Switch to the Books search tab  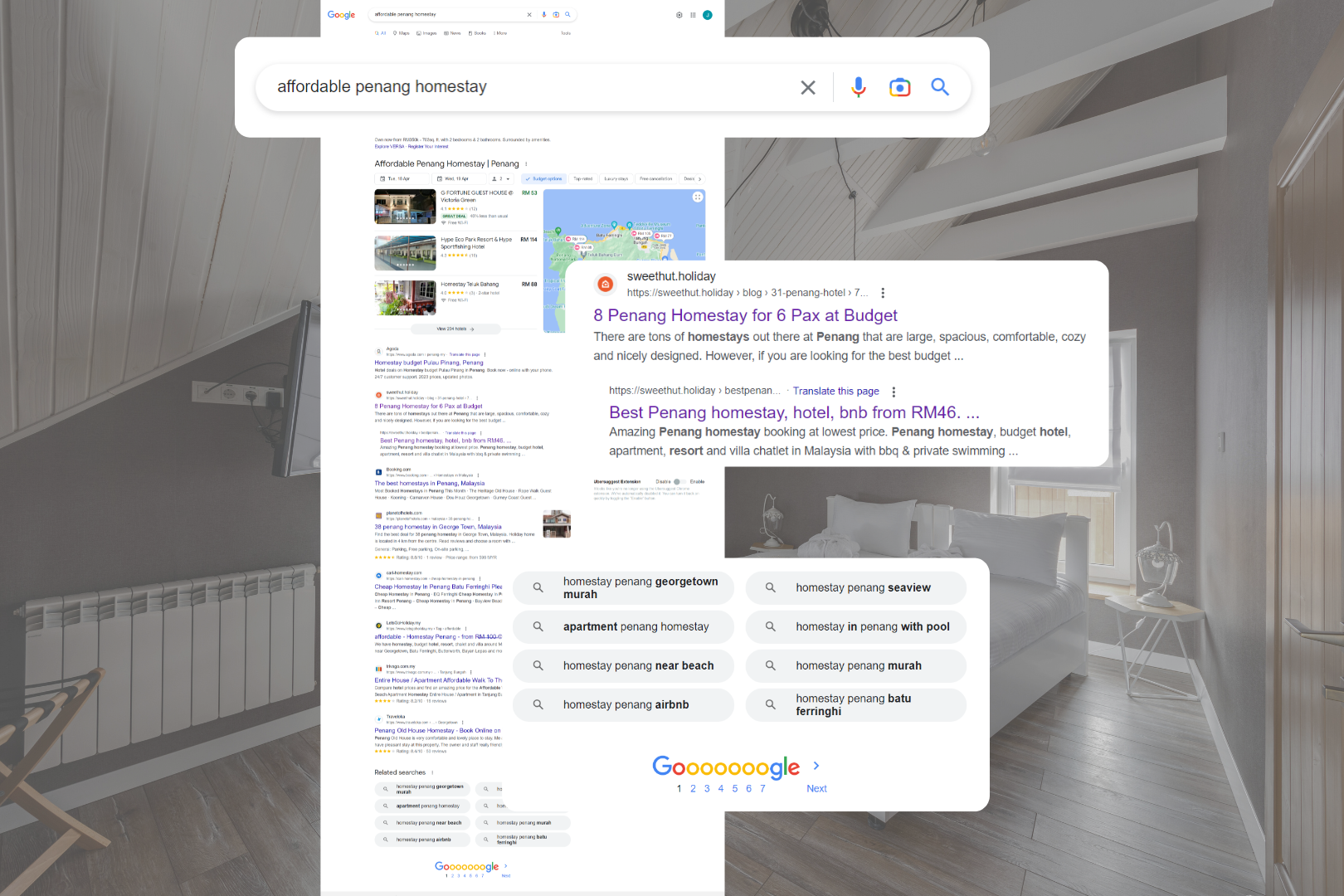point(477,33)
